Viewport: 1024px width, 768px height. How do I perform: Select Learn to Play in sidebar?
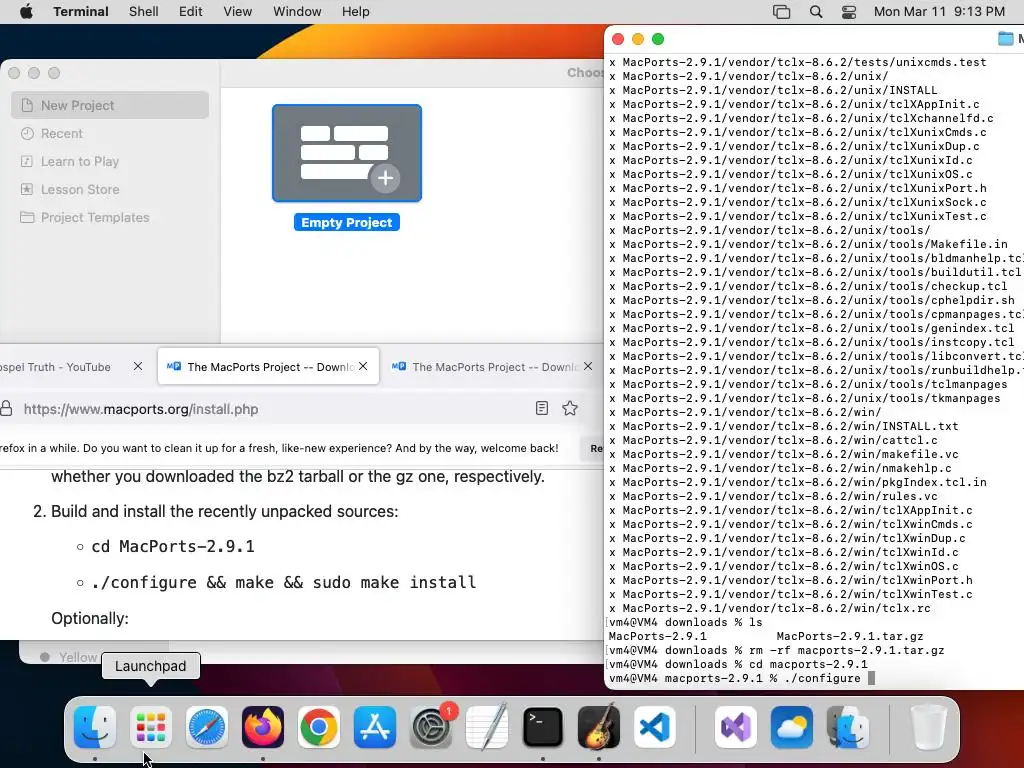[x=110, y=161]
